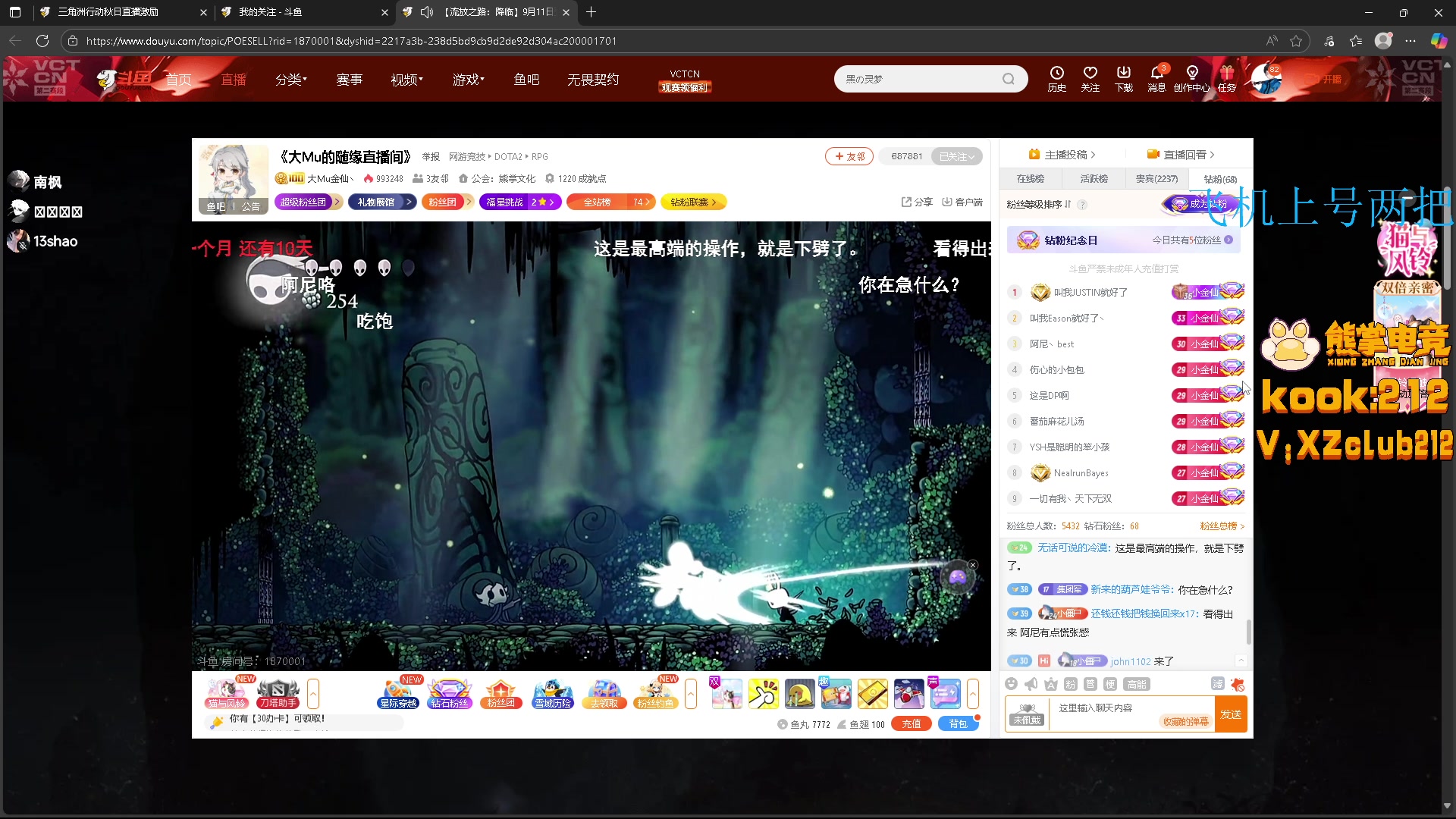The image size is (1456, 819).
Task: Expand the 游戏 dropdown in the nav bar
Action: (x=468, y=79)
